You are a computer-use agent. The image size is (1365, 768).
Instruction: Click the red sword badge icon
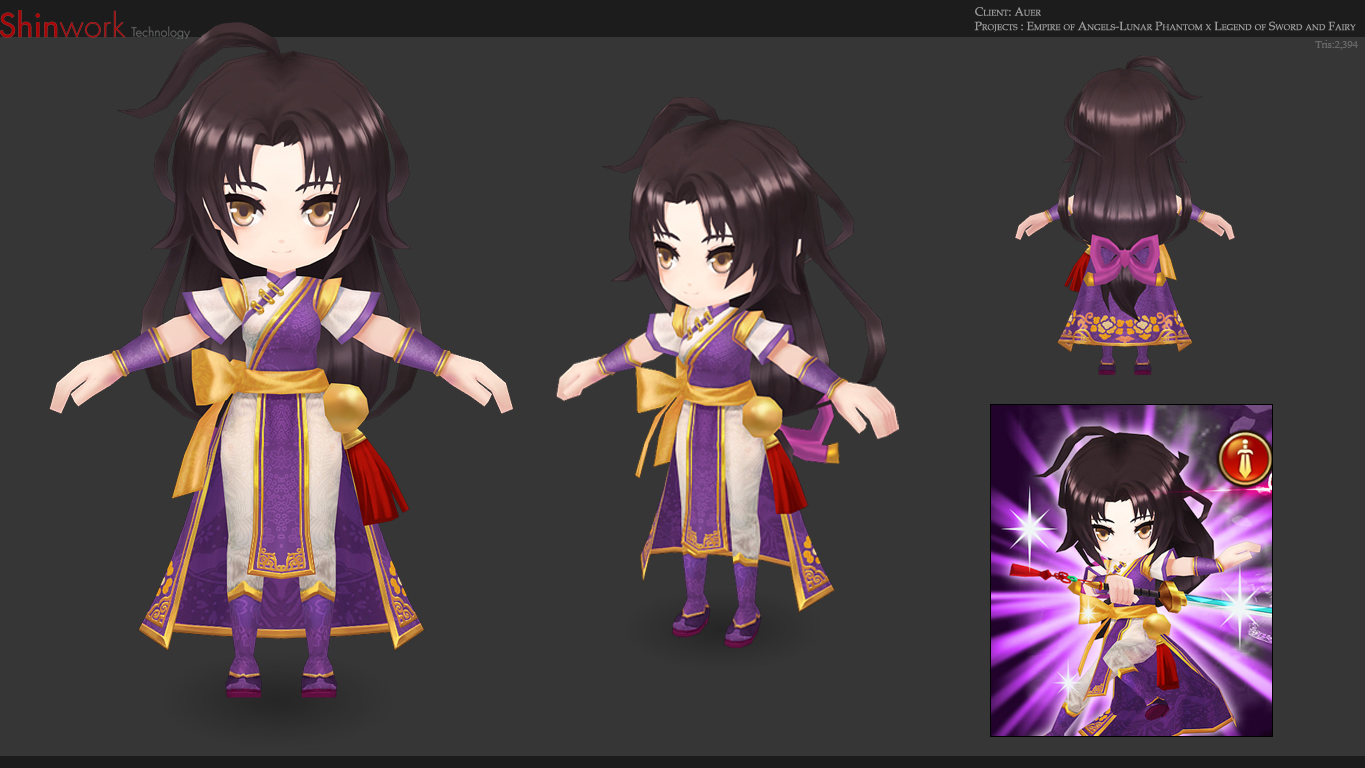[1245, 459]
